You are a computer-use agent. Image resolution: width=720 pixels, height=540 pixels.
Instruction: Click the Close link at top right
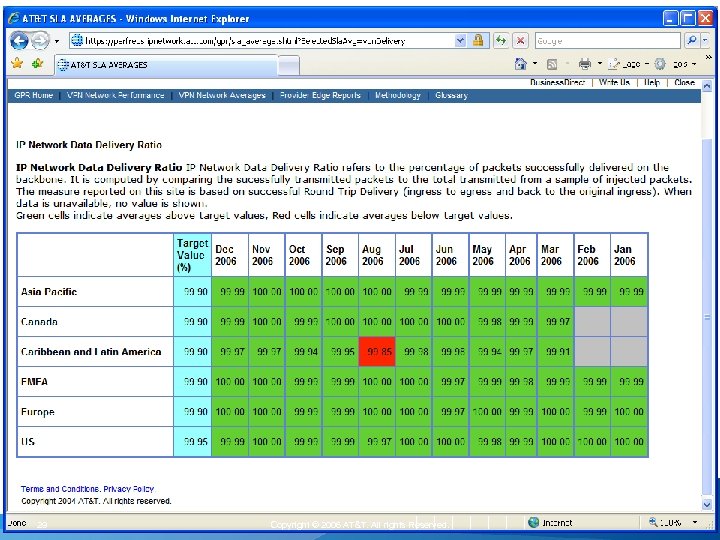point(684,82)
